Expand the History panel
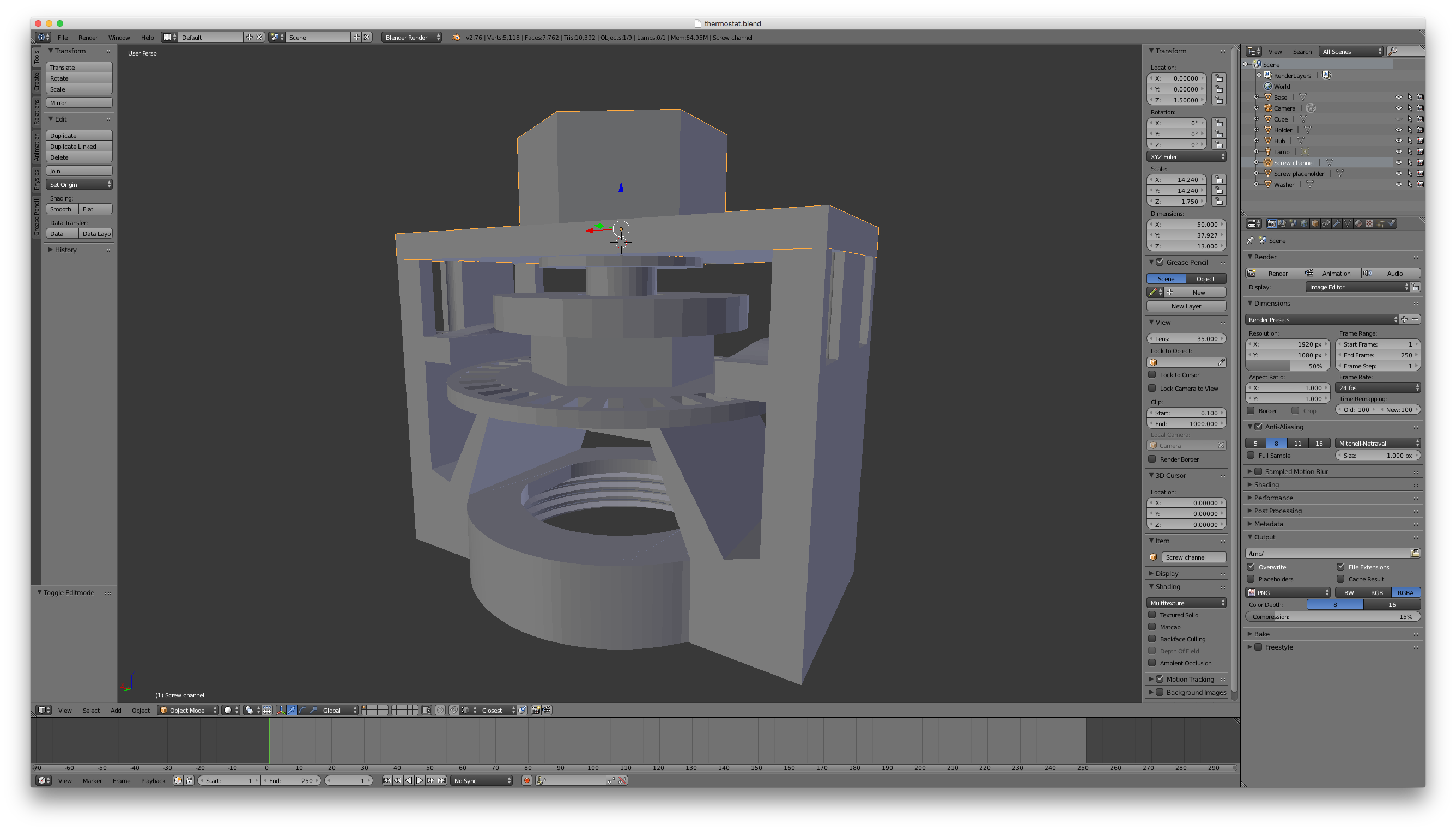Image resolution: width=1456 pixels, height=831 pixels. point(65,250)
